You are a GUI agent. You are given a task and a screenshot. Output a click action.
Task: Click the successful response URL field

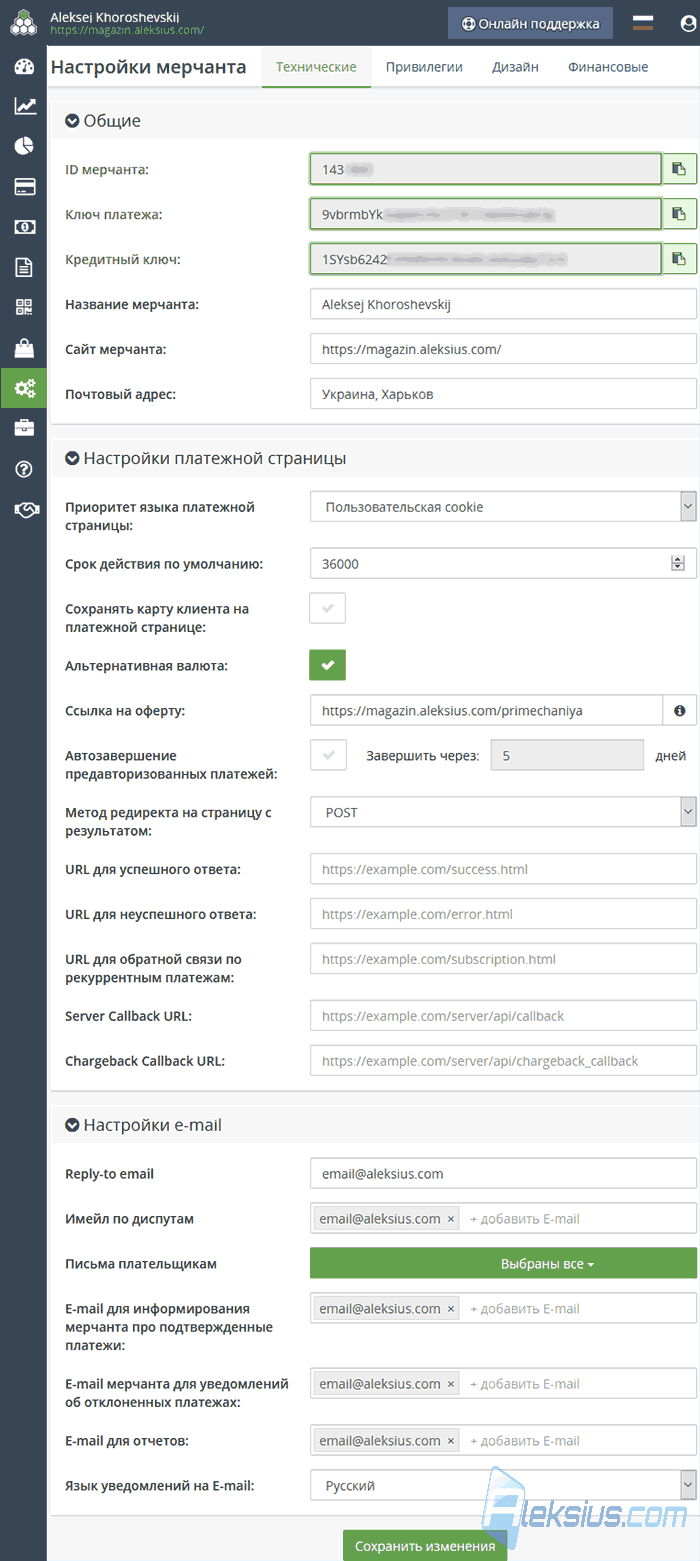point(503,869)
